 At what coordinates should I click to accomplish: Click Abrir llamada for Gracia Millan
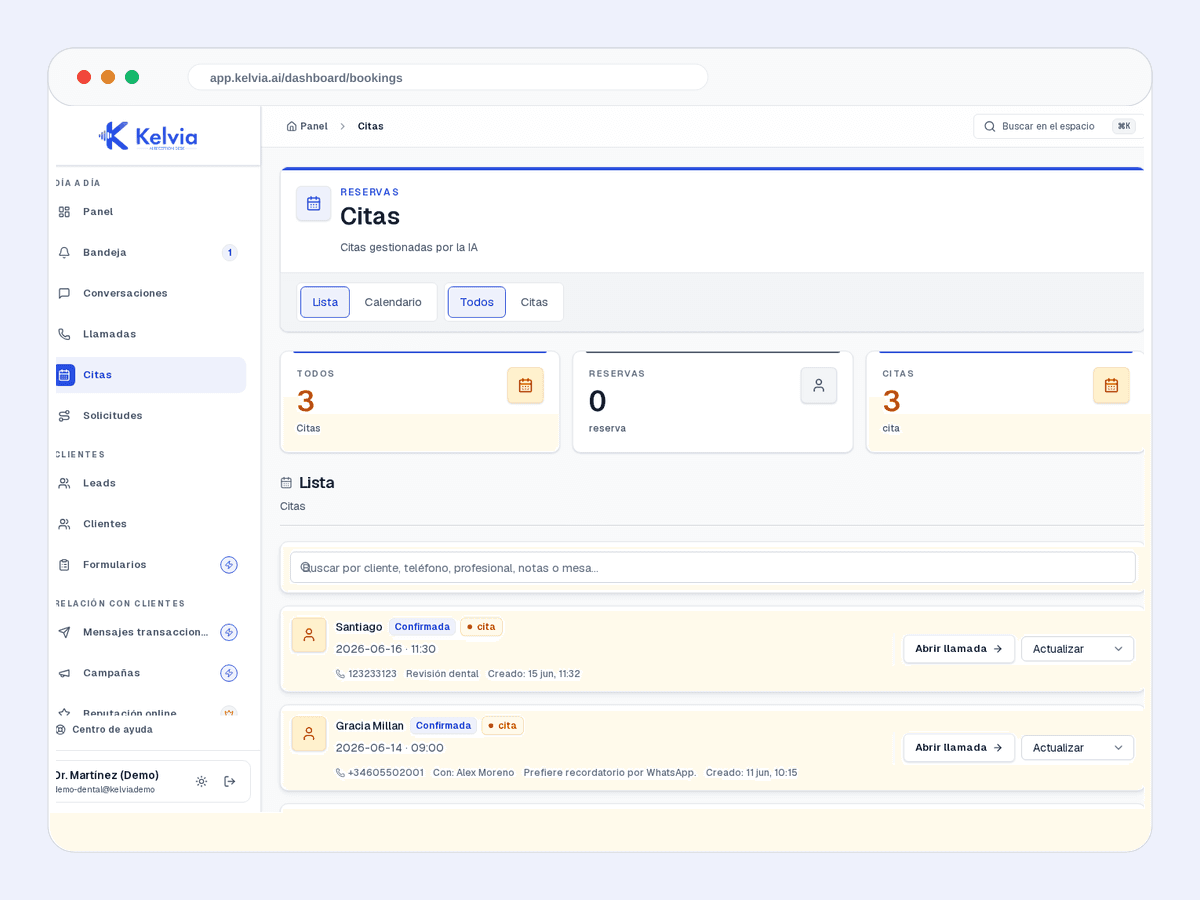tap(959, 748)
